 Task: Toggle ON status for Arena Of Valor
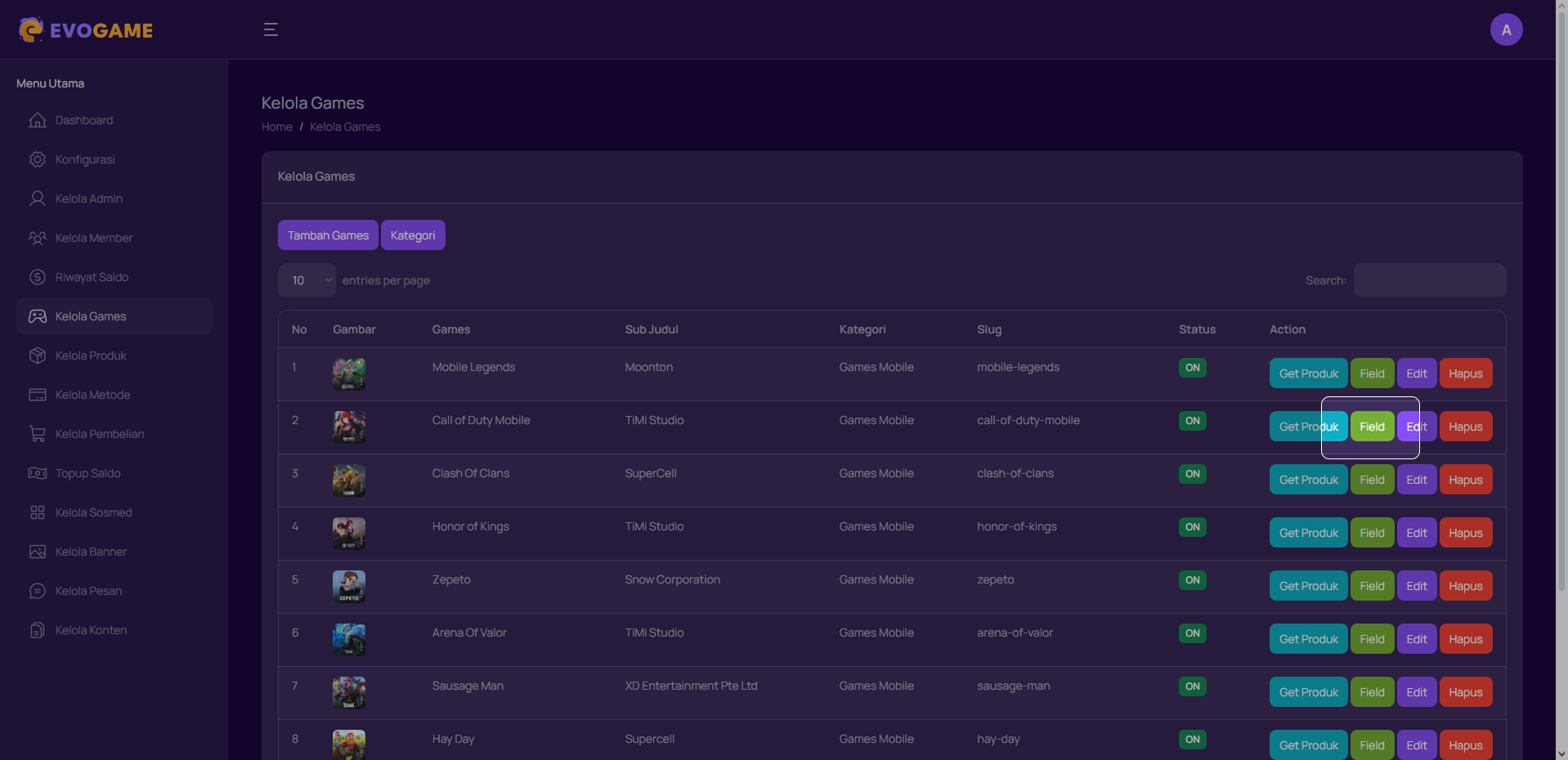click(x=1193, y=633)
